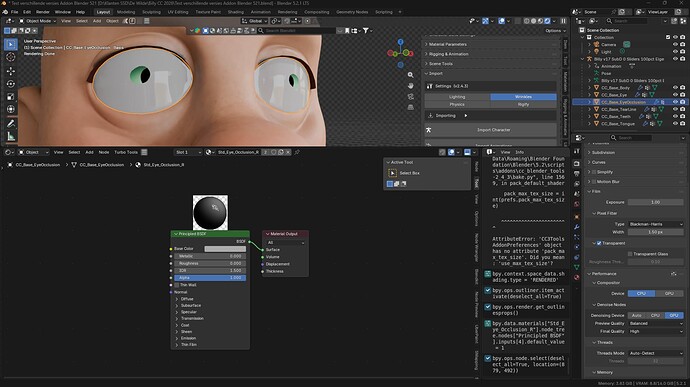
Task: Enable rendered viewport shading mode icon
Action: click(547, 21)
